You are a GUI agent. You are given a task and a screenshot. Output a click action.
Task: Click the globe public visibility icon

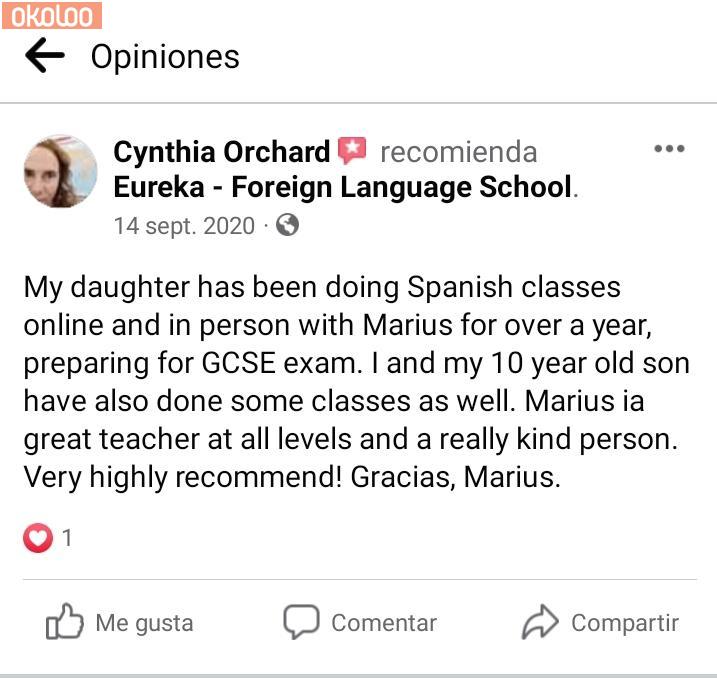click(x=287, y=225)
